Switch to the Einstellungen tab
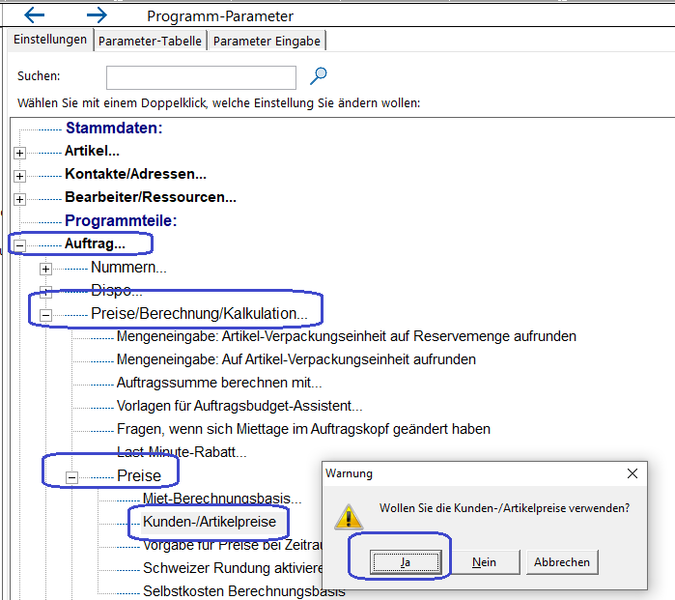 [x=50, y=40]
